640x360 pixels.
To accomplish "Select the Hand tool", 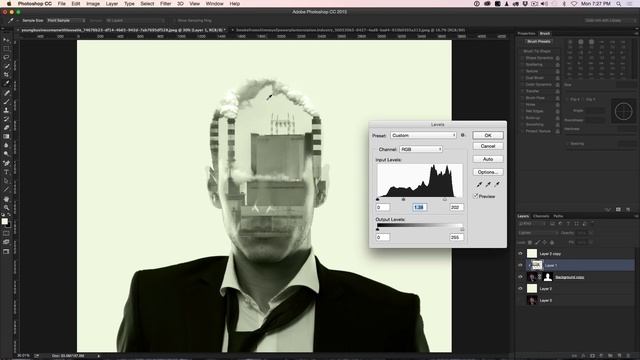I will click(6, 199).
